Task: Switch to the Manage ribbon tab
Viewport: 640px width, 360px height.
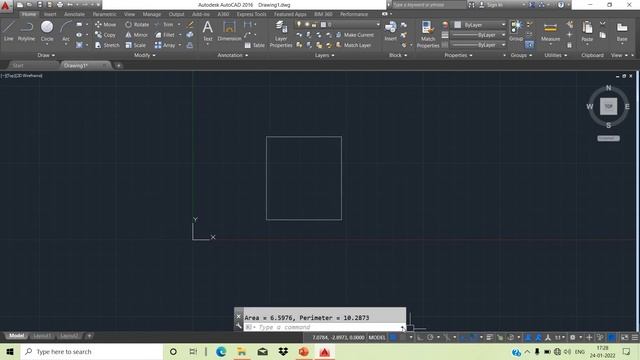Action: point(151,14)
